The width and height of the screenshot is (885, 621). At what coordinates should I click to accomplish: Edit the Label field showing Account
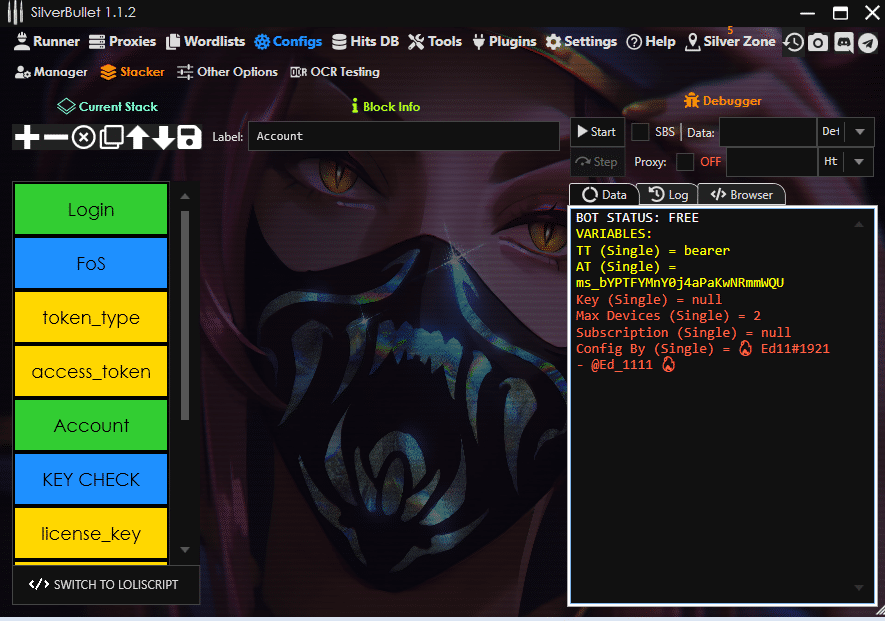[x=404, y=136]
